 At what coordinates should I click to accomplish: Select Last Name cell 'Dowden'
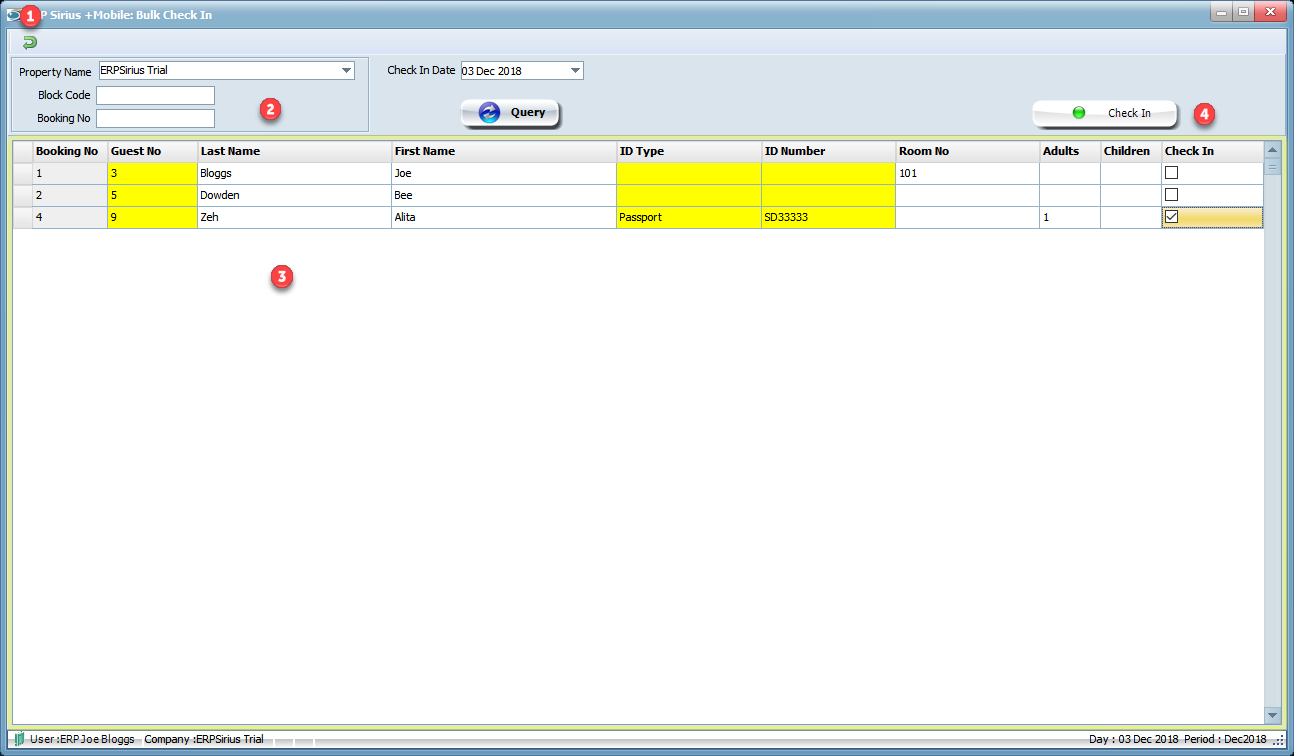click(x=294, y=195)
